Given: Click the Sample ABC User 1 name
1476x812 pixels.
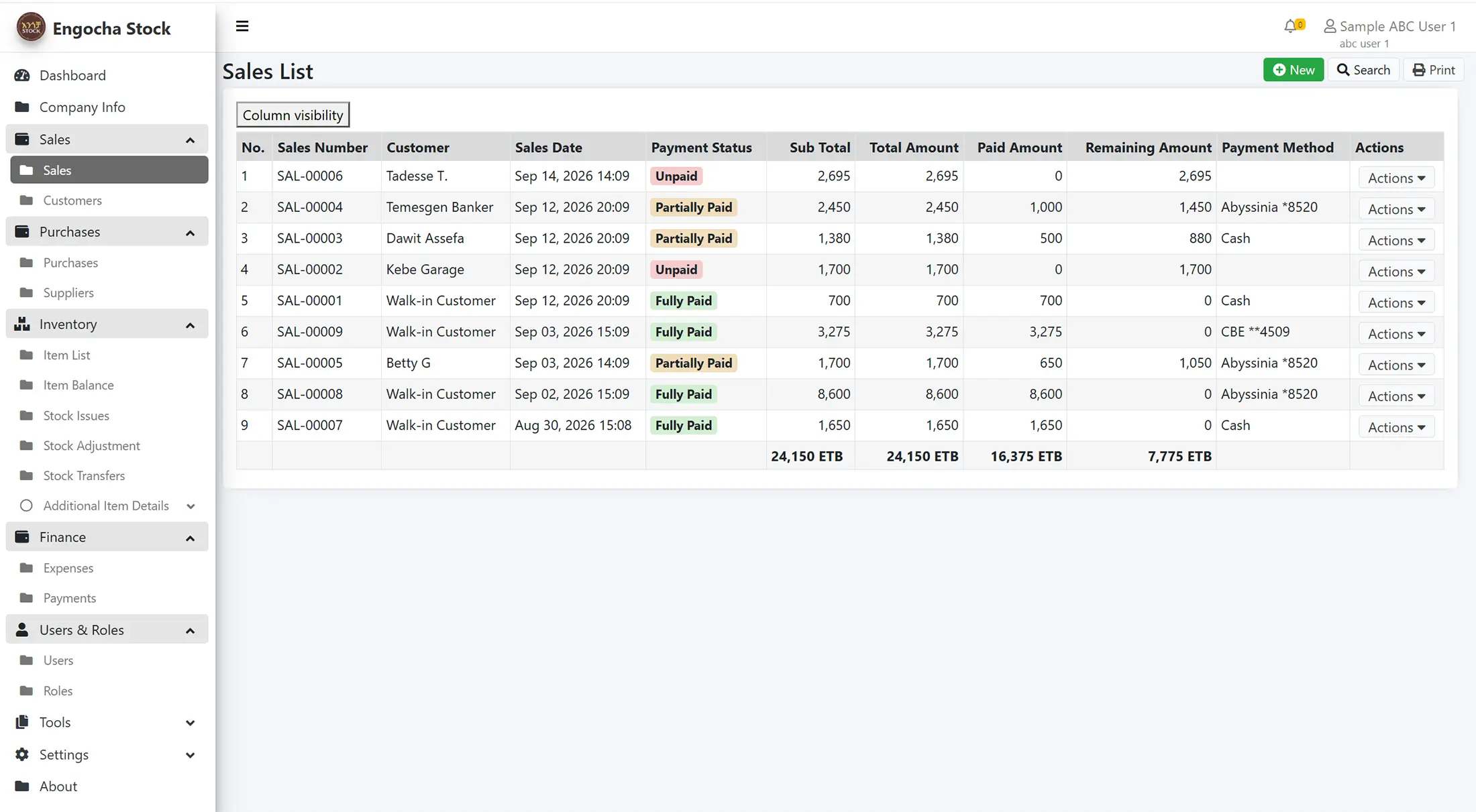Looking at the screenshot, I should 1398,26.
